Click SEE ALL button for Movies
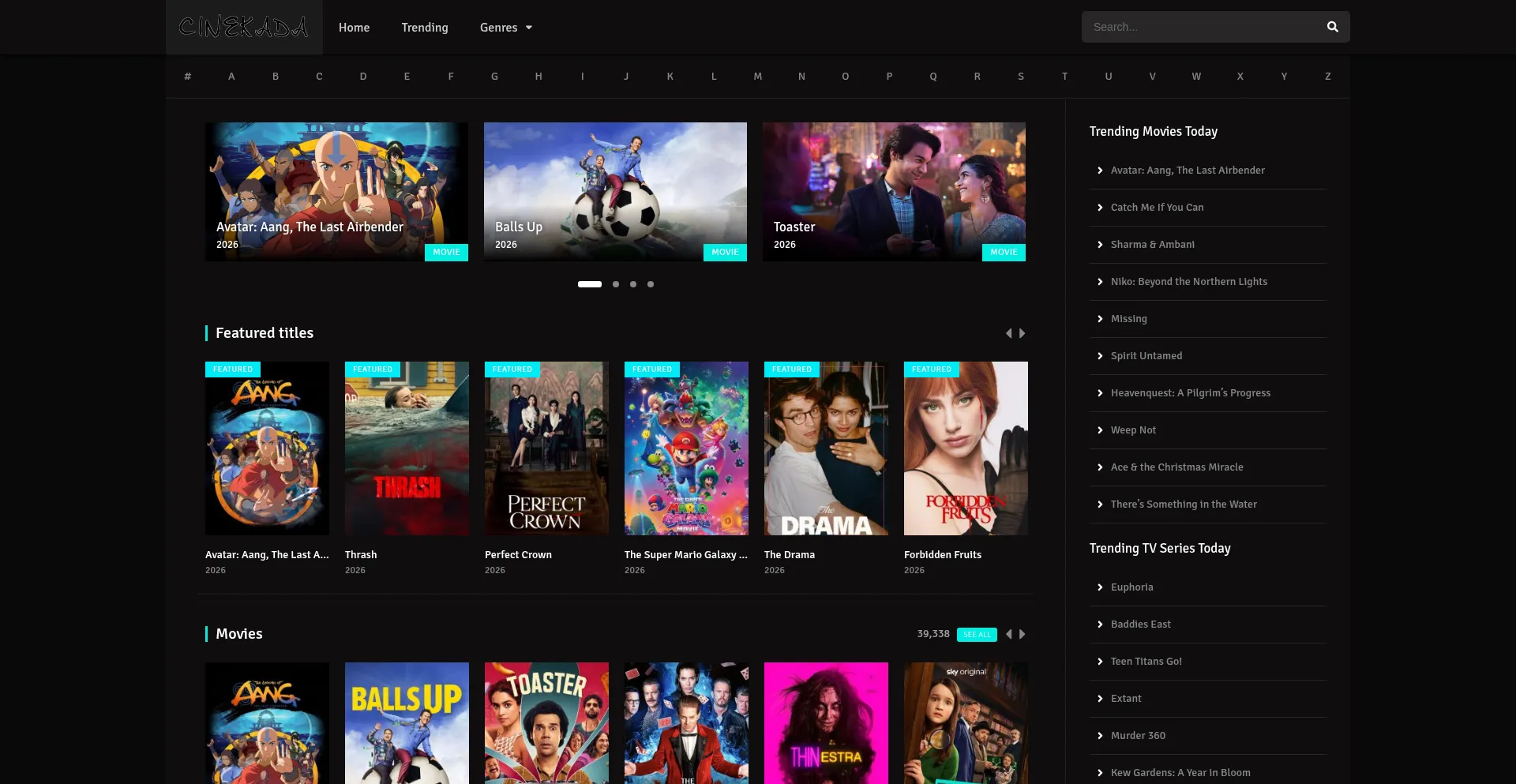The height and width of the screenshot is (784, 1516). 977,635
